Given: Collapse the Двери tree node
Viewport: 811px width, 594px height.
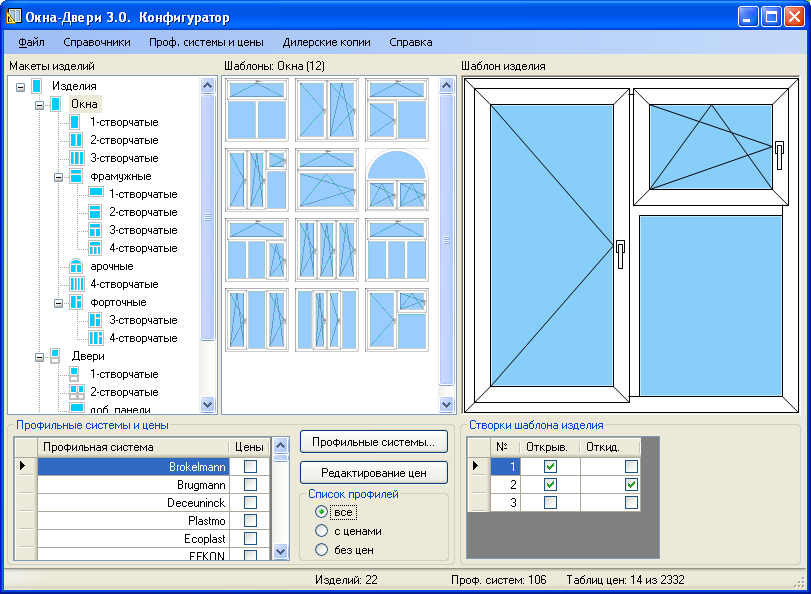Looking at the screenshot, I should pyautogui.click(x=39, y=356).
